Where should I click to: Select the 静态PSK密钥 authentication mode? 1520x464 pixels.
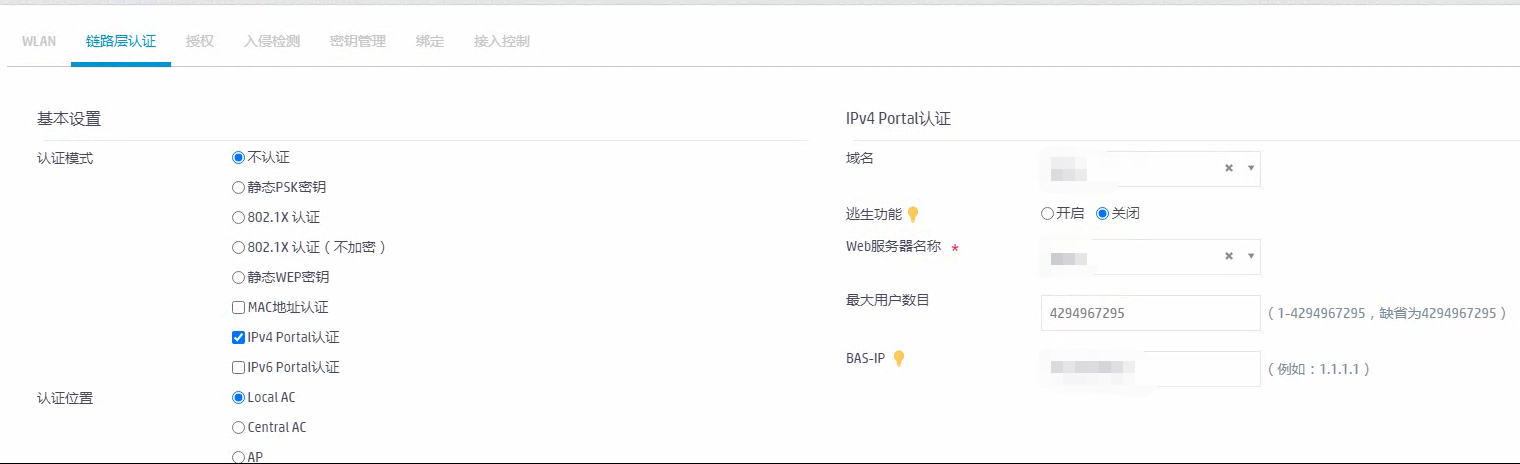[238, 187]
